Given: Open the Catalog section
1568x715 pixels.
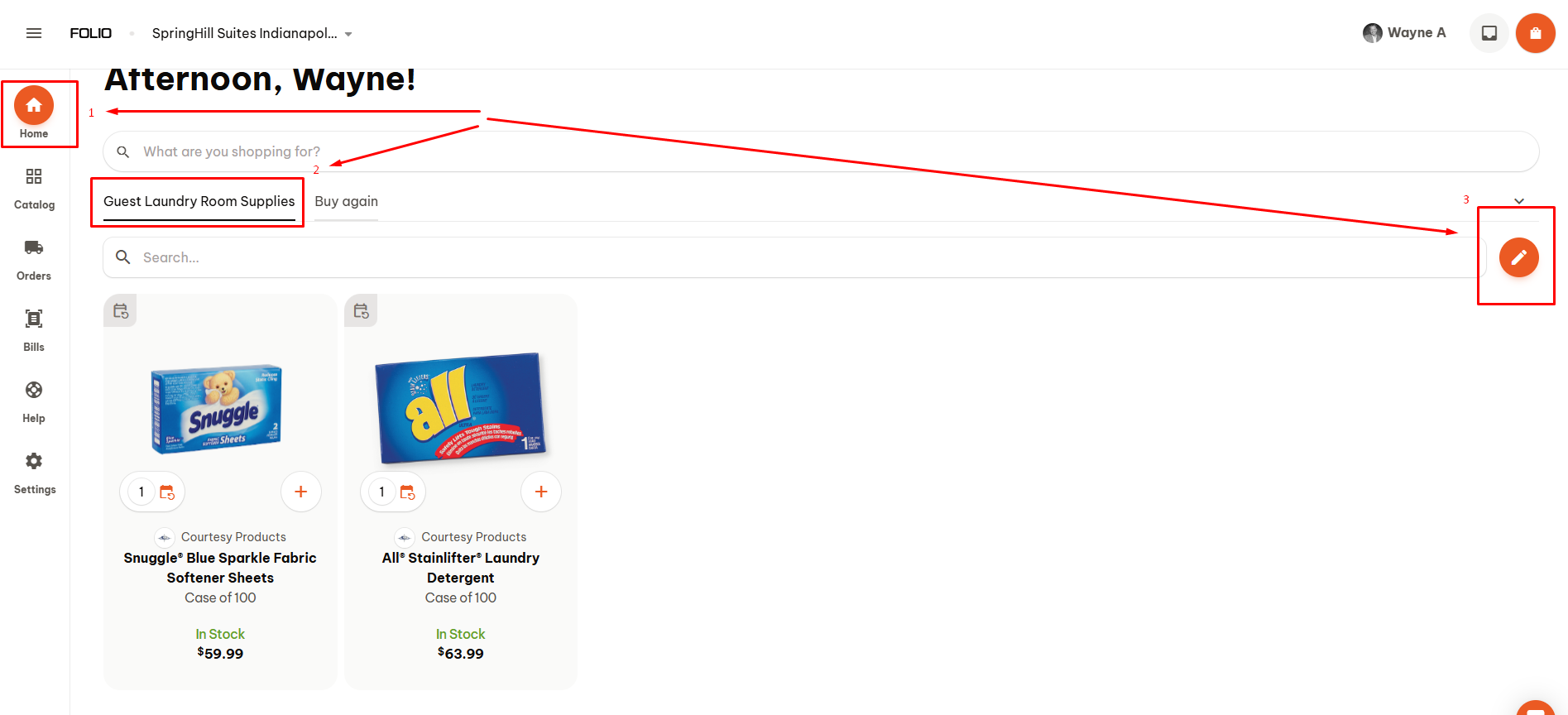Looking at the screenshot, I should (34, 189).
